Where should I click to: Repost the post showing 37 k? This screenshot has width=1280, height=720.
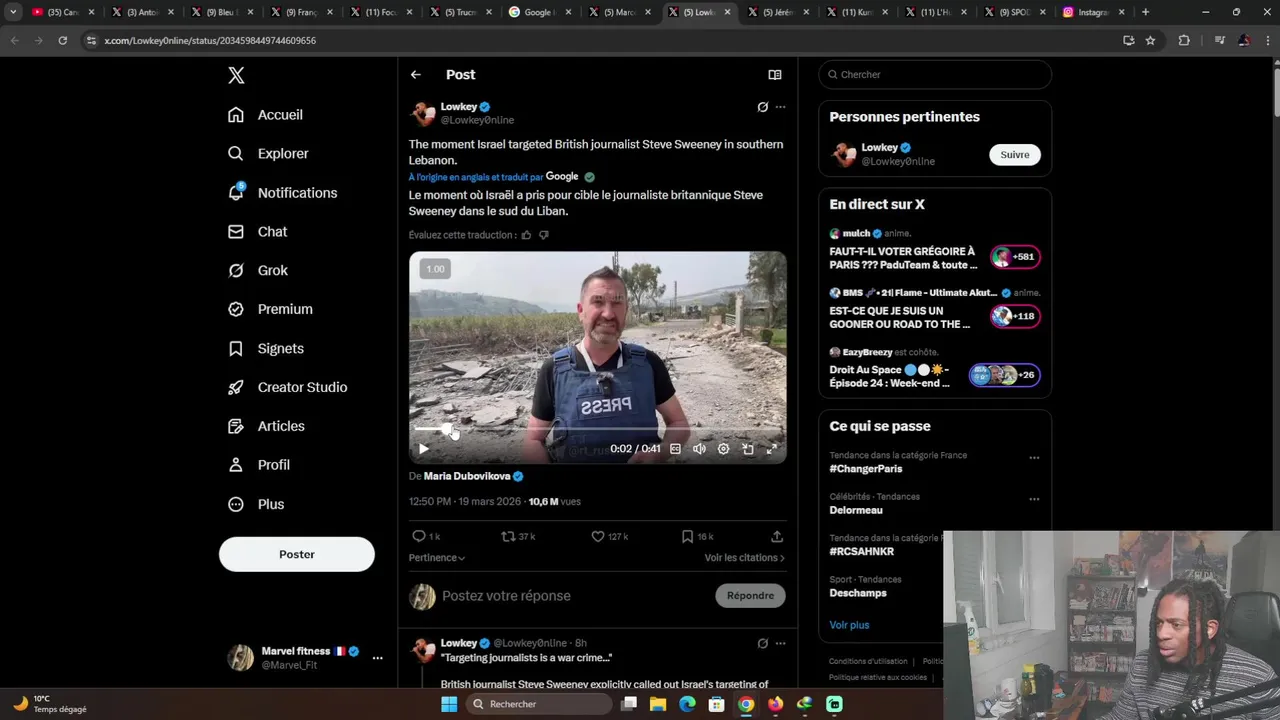518,537
